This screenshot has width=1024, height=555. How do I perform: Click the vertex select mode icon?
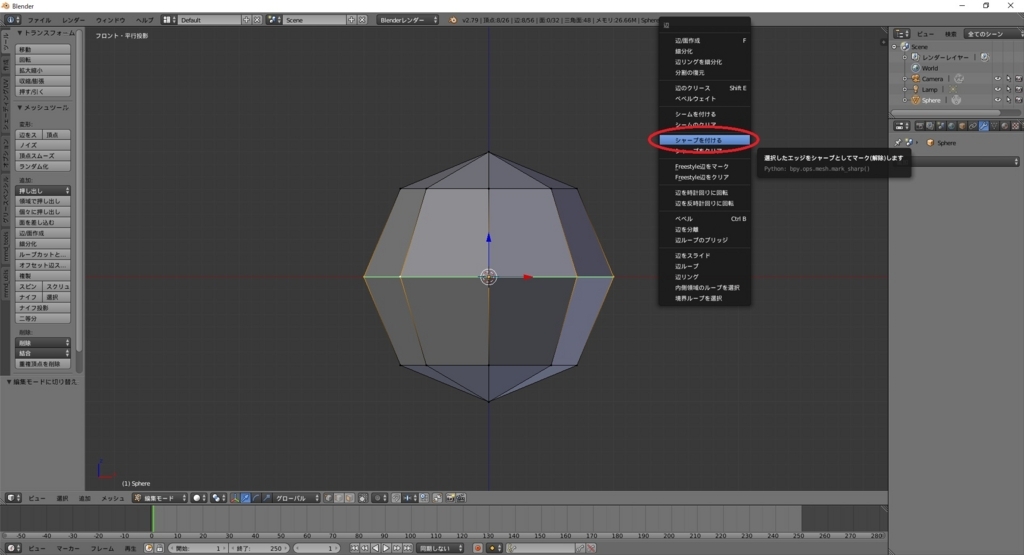click(x=328, y=498)
